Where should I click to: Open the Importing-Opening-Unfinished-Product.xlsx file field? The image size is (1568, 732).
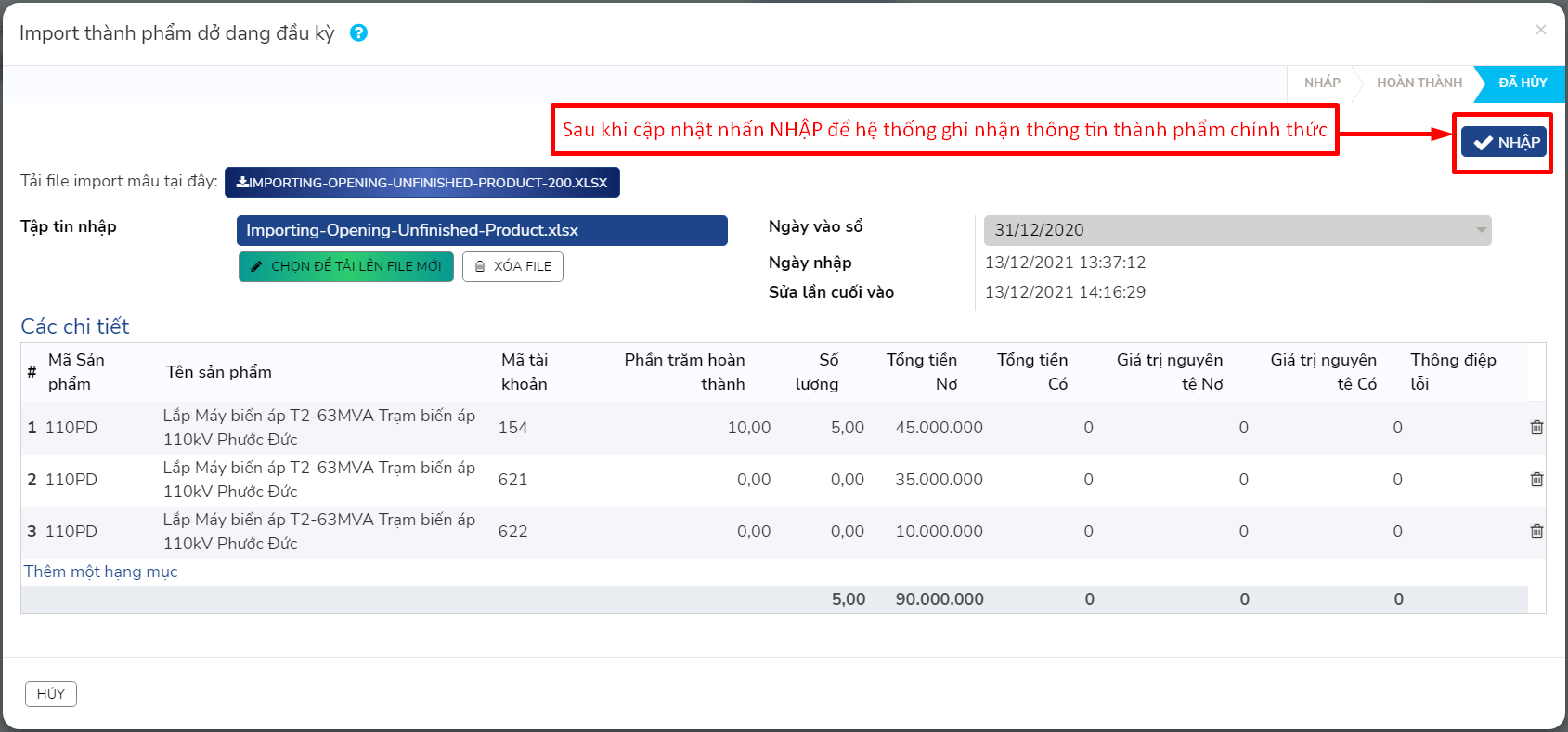coord(482,230)
